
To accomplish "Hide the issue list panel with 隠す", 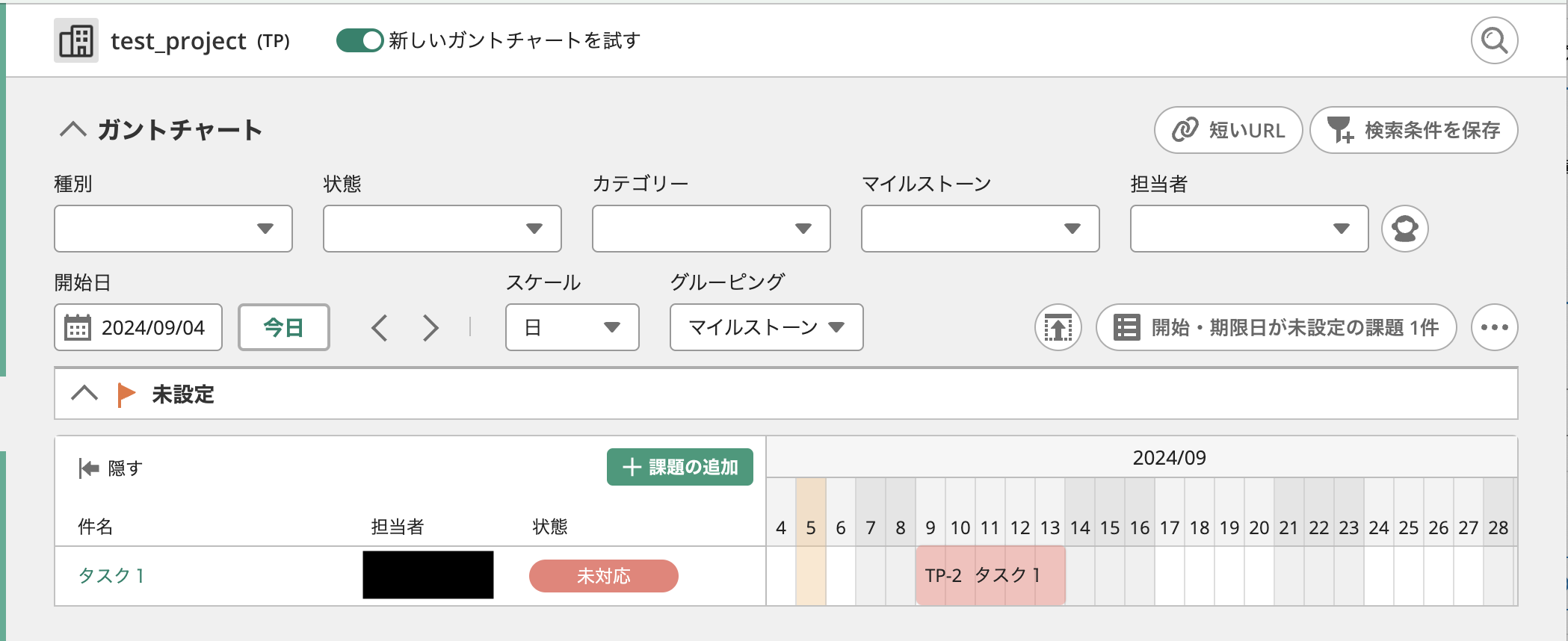I will coord(111,468).
